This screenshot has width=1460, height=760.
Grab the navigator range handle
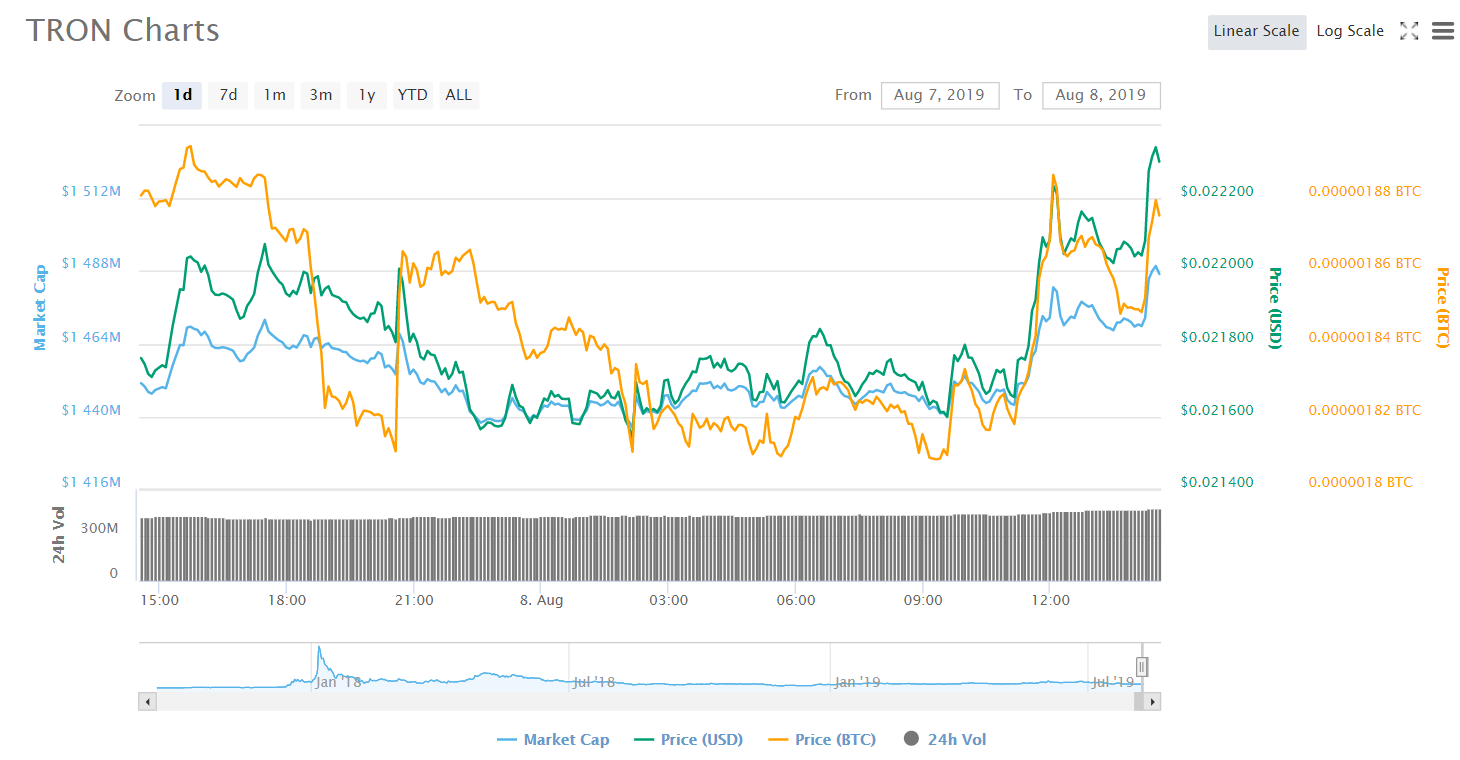(1142, 667)
